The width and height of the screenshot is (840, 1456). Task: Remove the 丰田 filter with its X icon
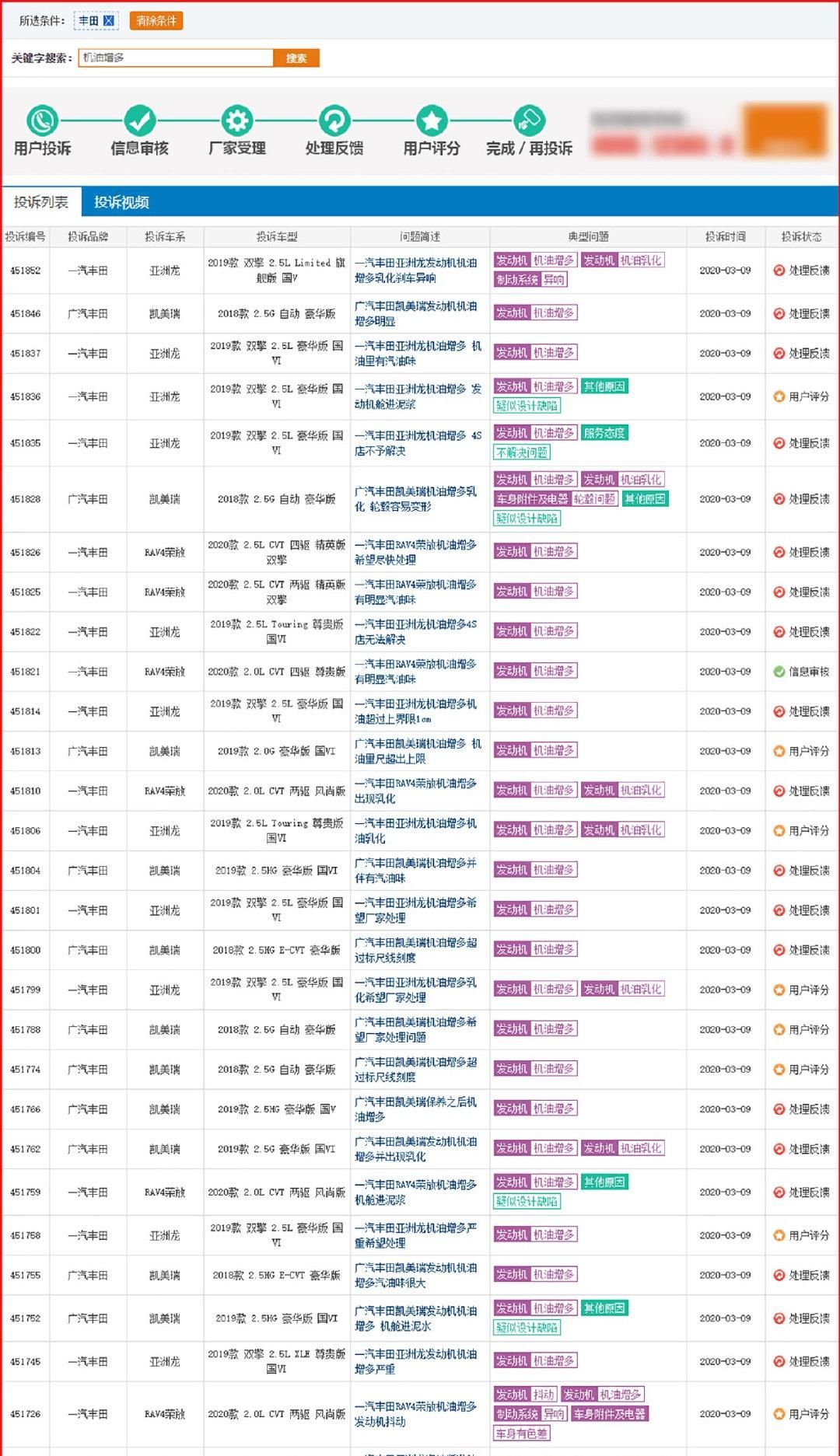point(109,21)
